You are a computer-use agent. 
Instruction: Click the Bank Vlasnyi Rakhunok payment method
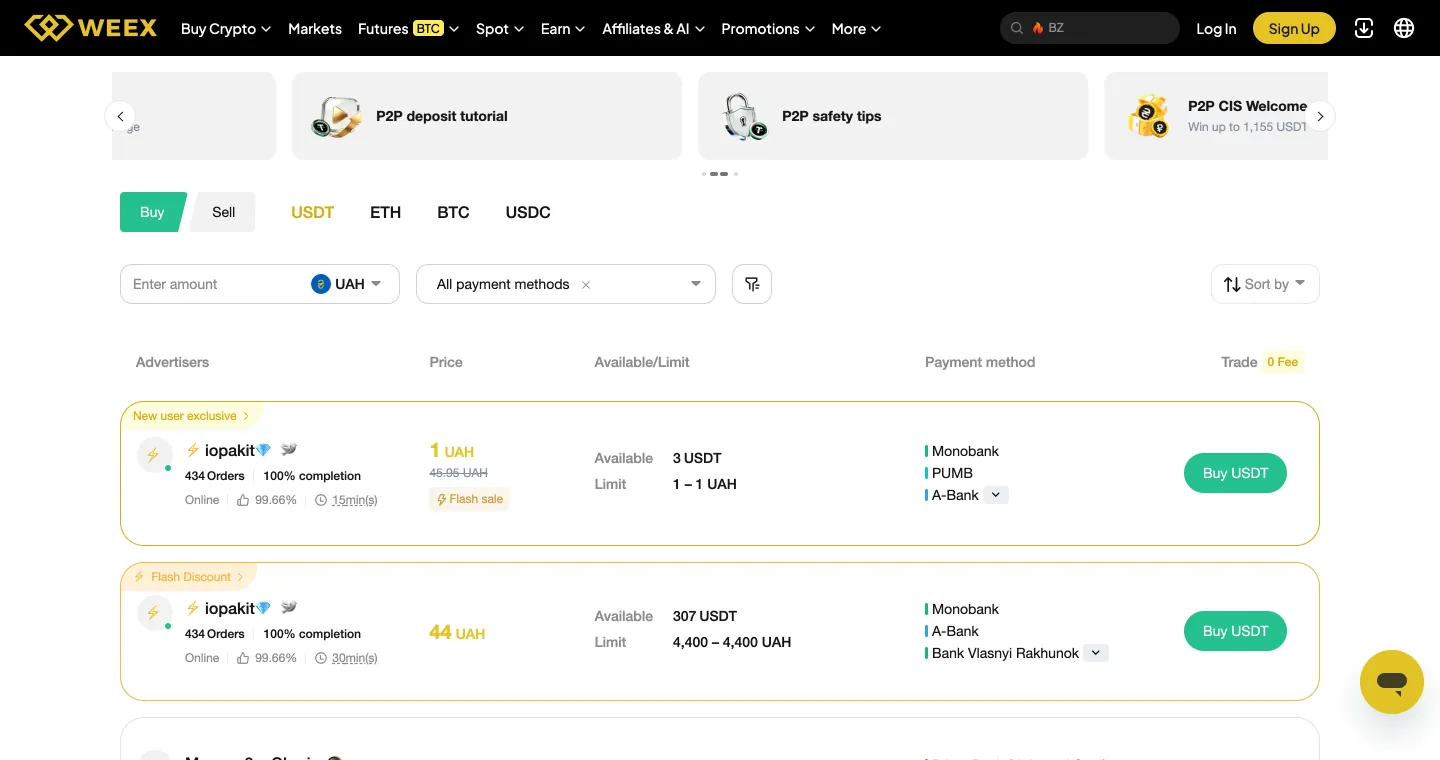(1005, 653)
